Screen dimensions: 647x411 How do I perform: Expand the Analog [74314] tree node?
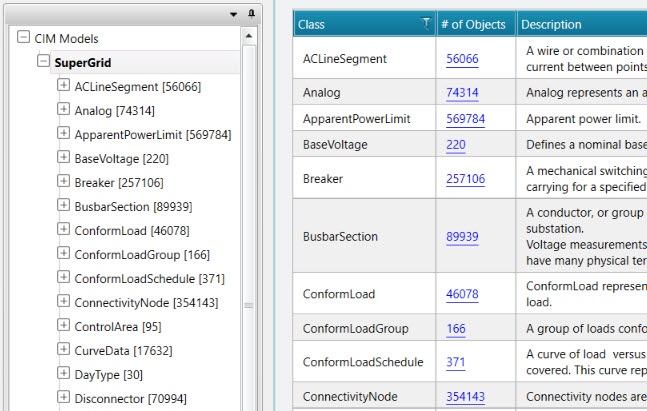63,109
